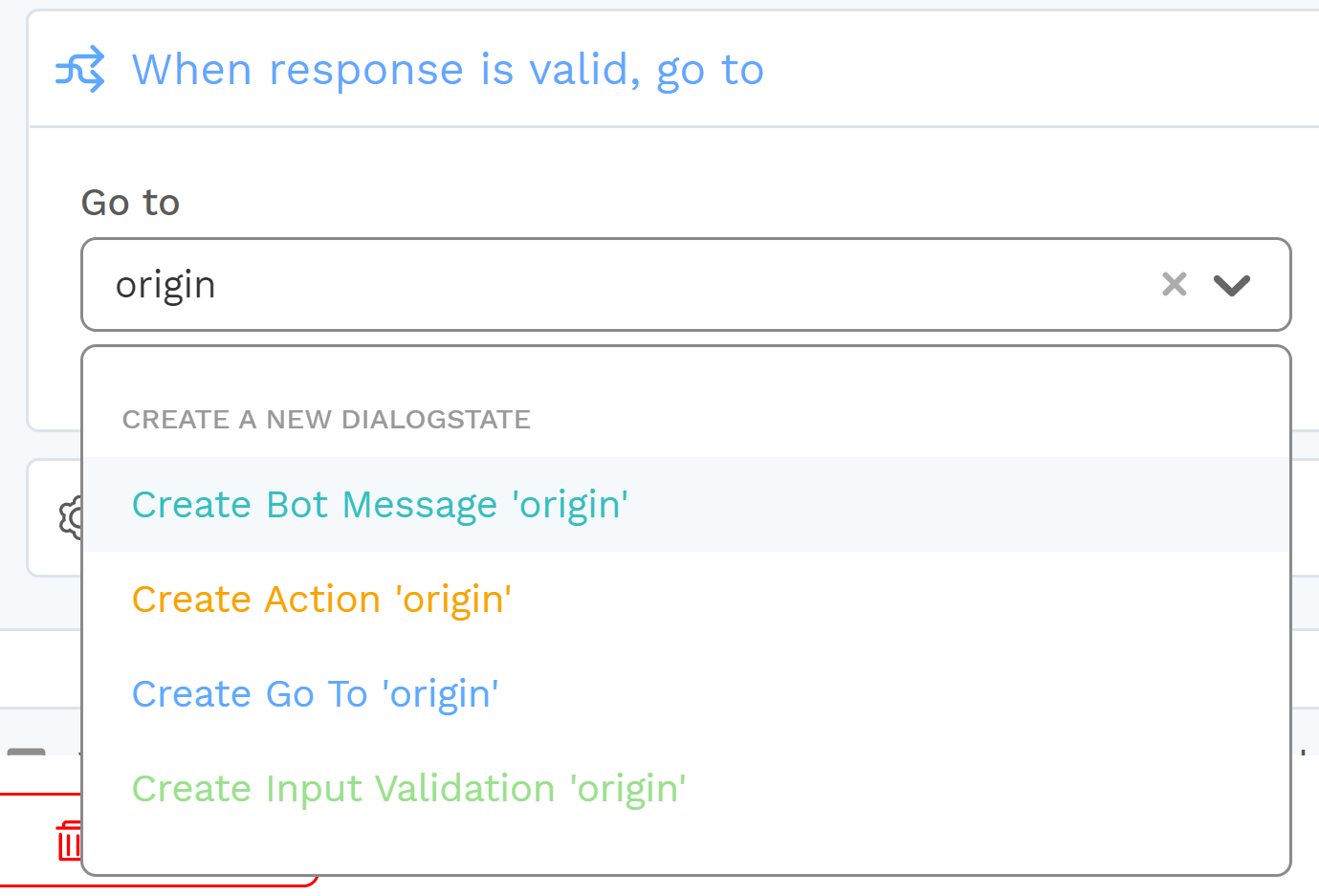Image resolution: width=1319 pixels, height=896 pixels.
Task: Toggle the gray checkbox at the lower left edge
Action: [x=26, y=754]
